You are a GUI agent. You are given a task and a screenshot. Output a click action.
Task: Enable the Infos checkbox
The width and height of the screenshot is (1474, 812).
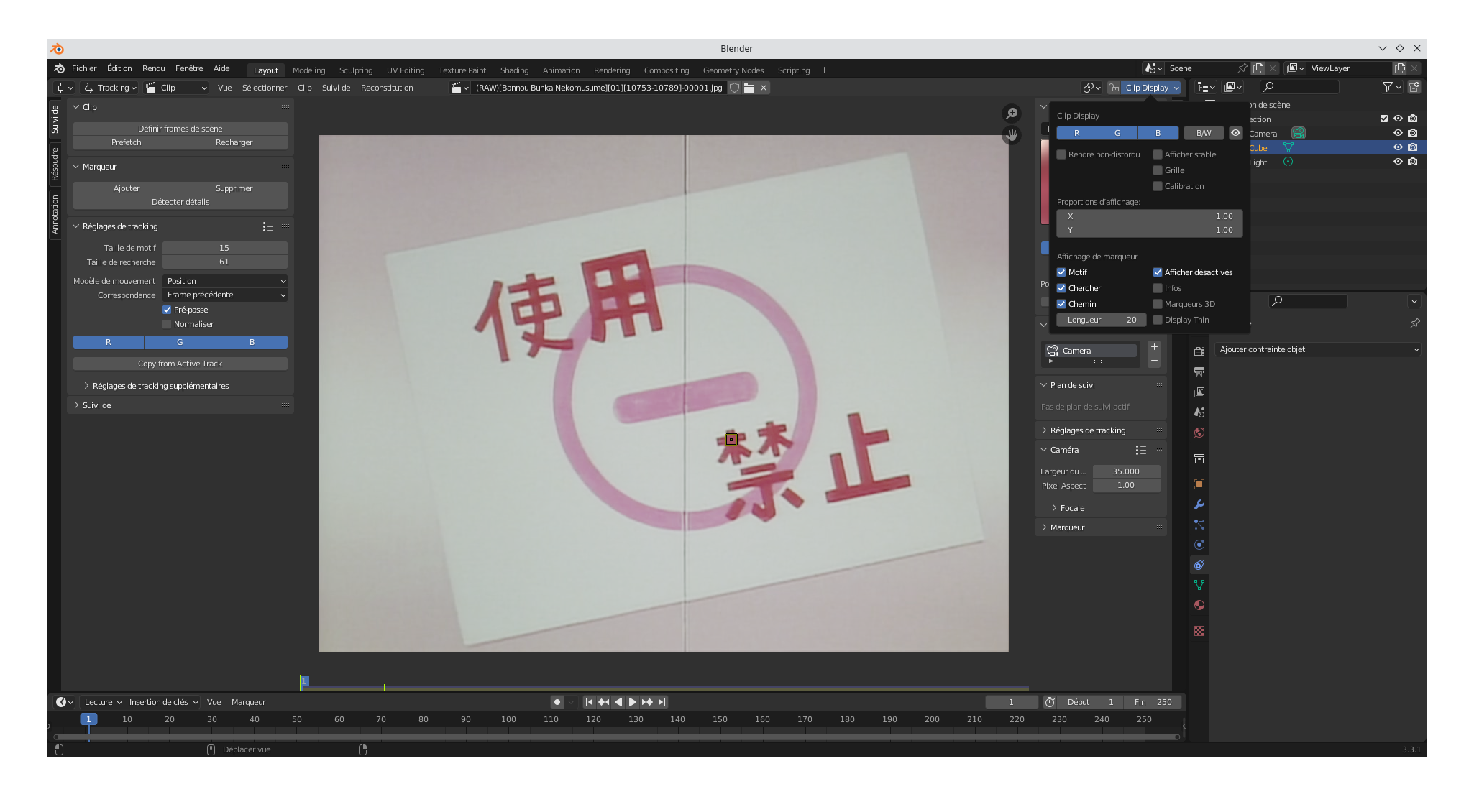point(1158,288)
